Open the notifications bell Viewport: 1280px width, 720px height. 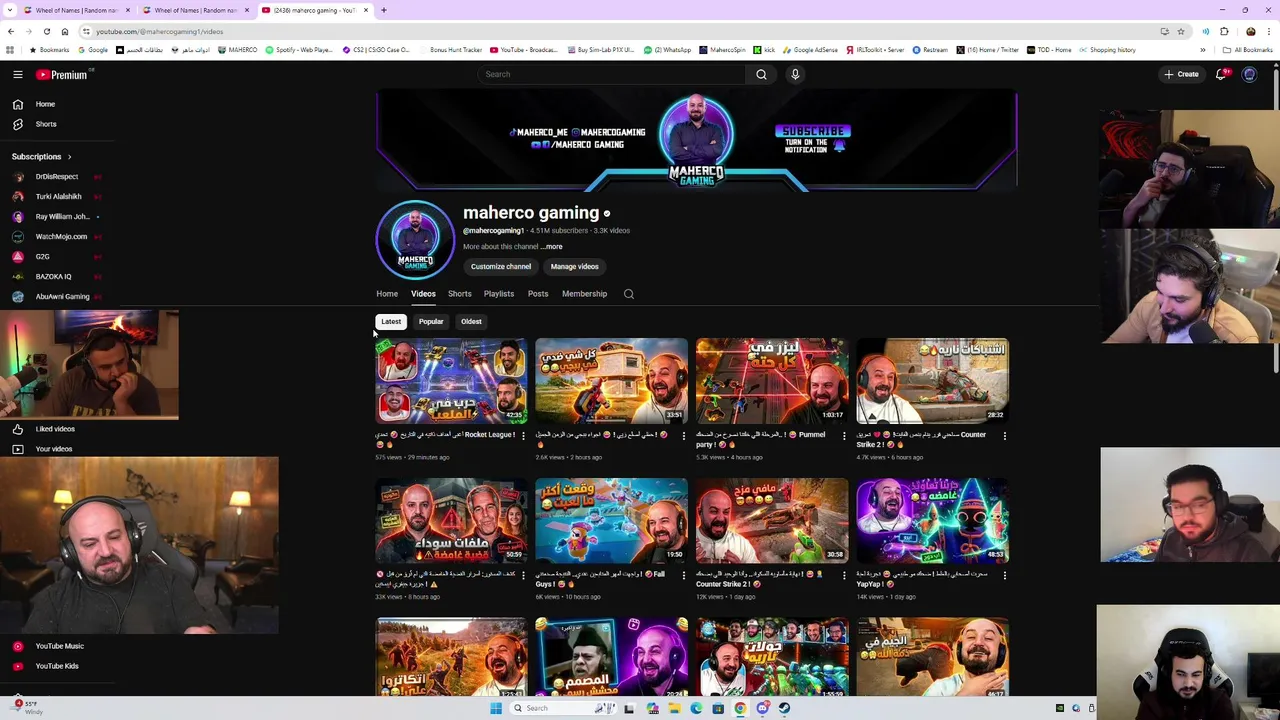coord(1221,74)
